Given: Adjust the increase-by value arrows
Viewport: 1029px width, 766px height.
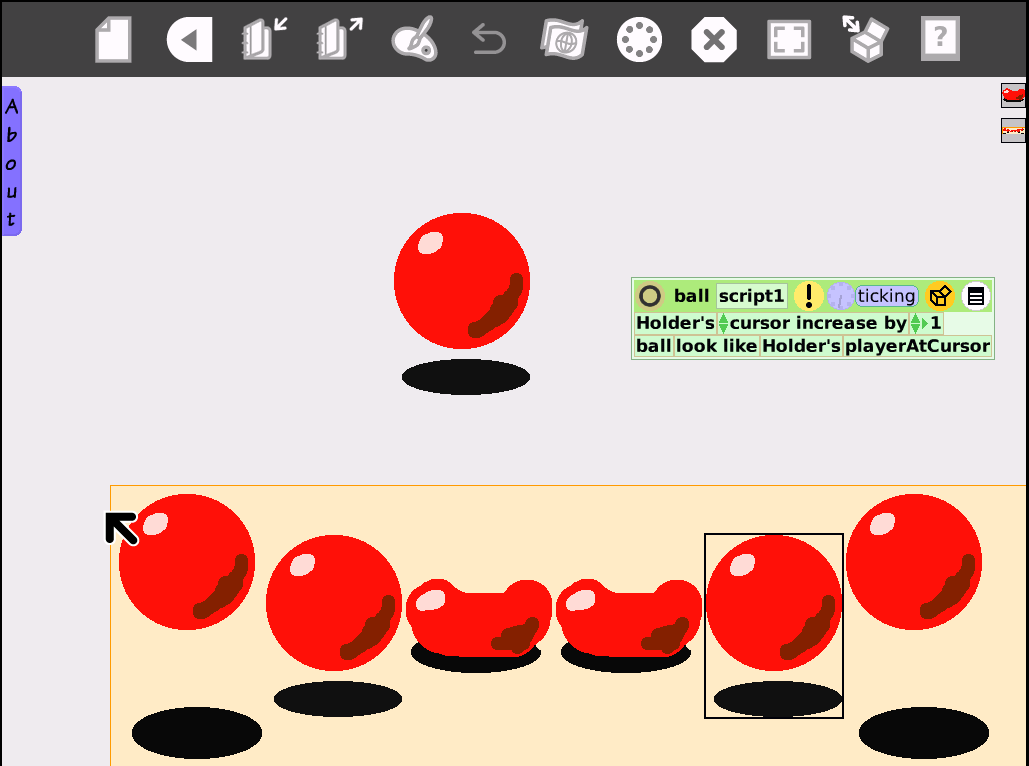Looking at the screenshot, I should [x=918, y=323].
